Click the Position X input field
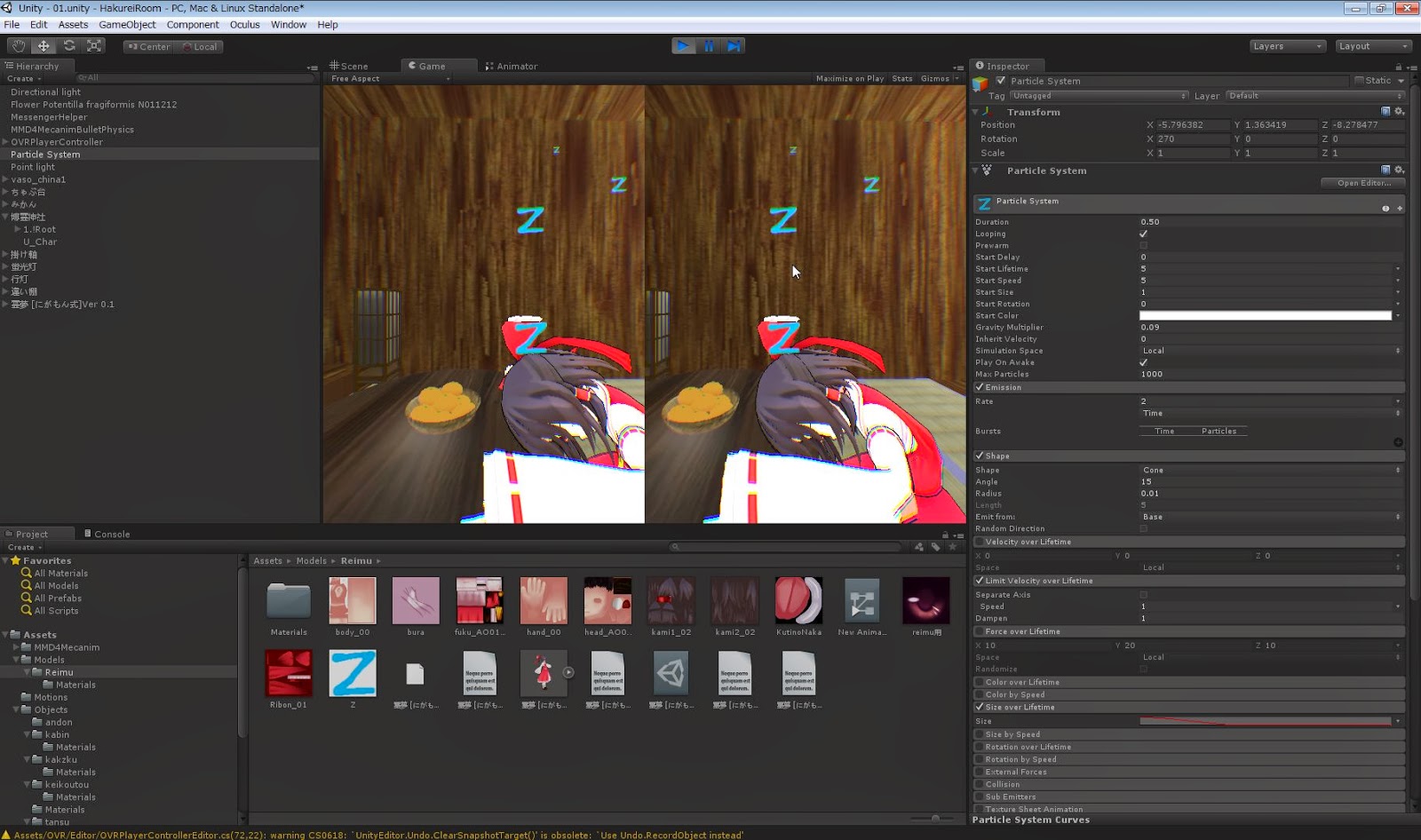Viewport: 1421px width, 840px height. [1192, 125]
